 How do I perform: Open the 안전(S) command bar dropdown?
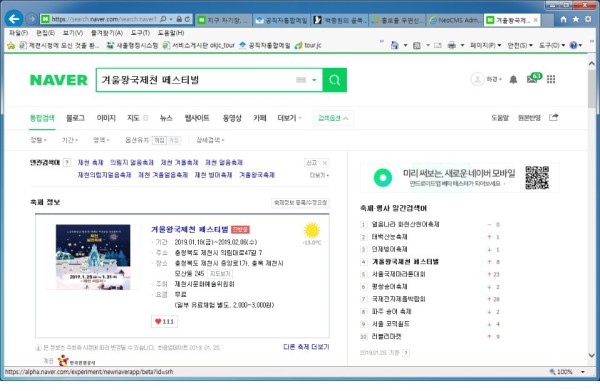(520, 45)
